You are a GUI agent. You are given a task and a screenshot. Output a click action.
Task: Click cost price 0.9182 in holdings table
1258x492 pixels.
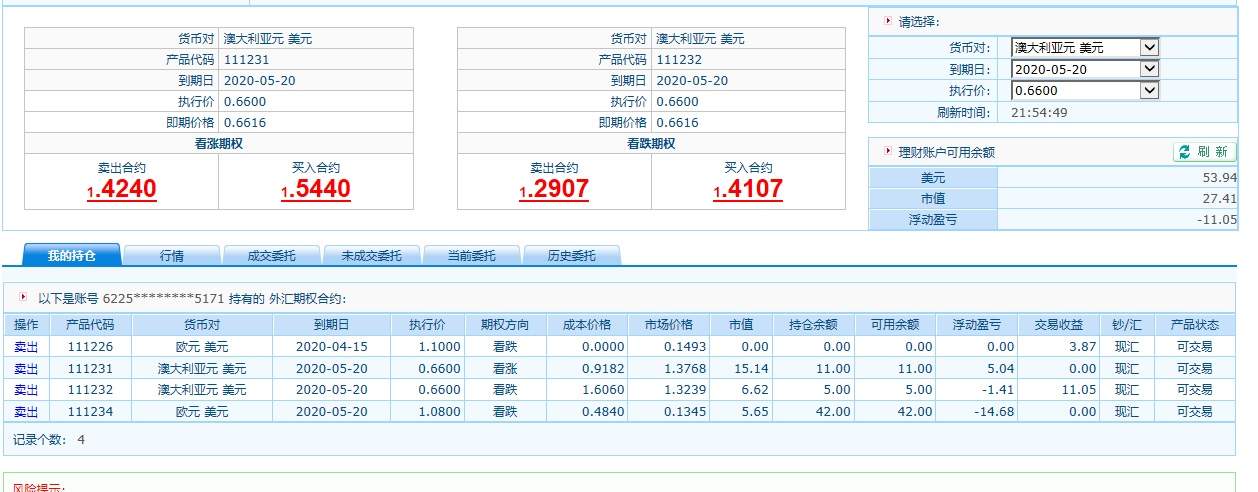pos(603,368)
